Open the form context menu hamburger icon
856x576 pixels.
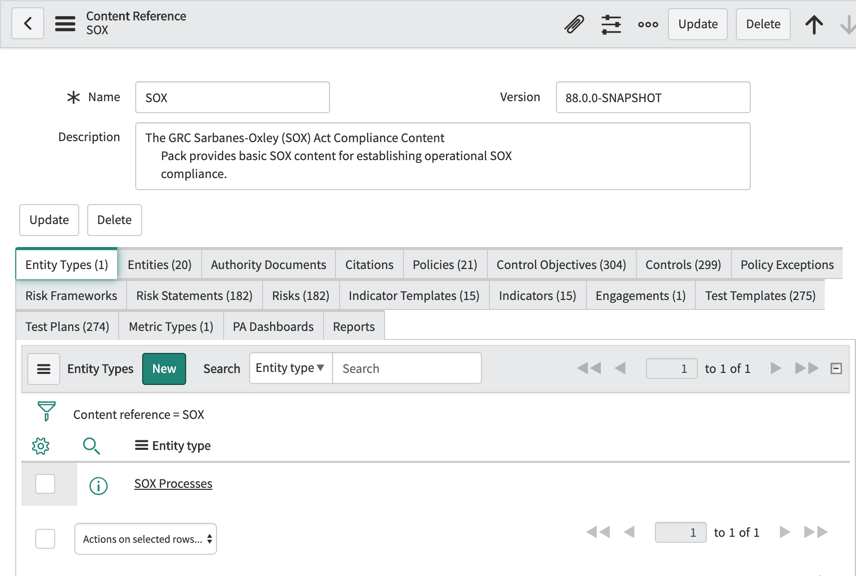click(65, 23)
